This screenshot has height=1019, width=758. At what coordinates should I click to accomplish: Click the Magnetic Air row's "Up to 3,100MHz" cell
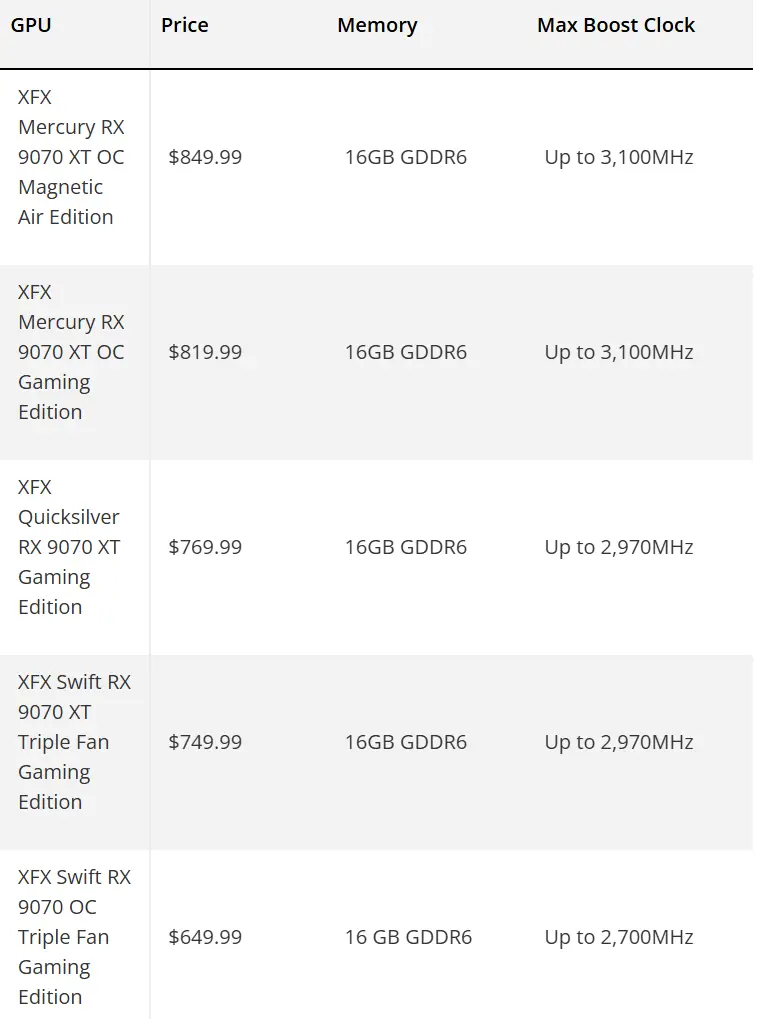click(619, 157)
